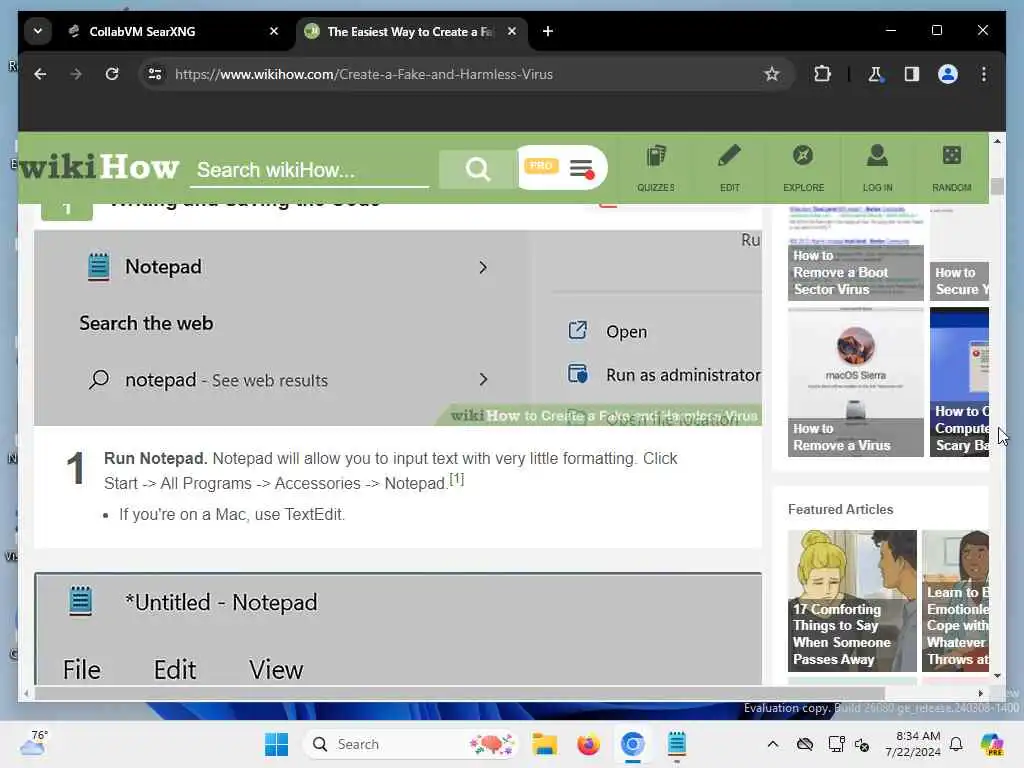Click the taskbar Search box

tap(410, 744)
